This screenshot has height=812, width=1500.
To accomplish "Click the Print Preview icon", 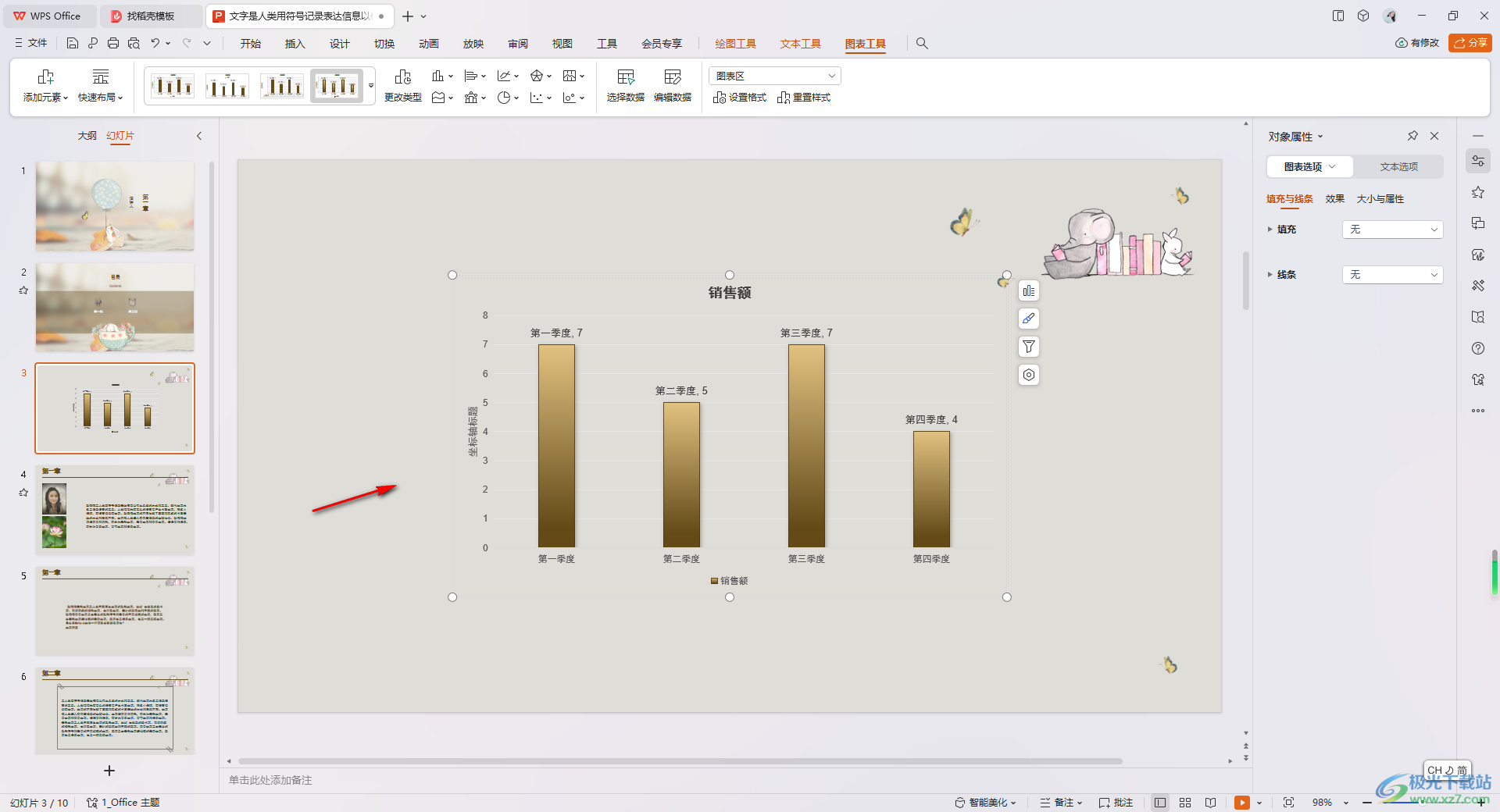I will click(x=134, y=44).
